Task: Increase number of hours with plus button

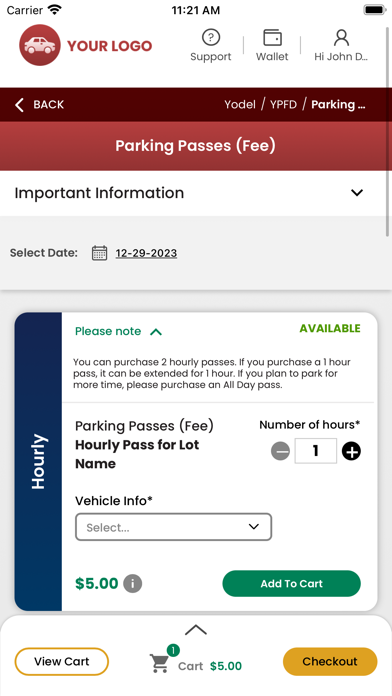Action: [x=351, y=452]
